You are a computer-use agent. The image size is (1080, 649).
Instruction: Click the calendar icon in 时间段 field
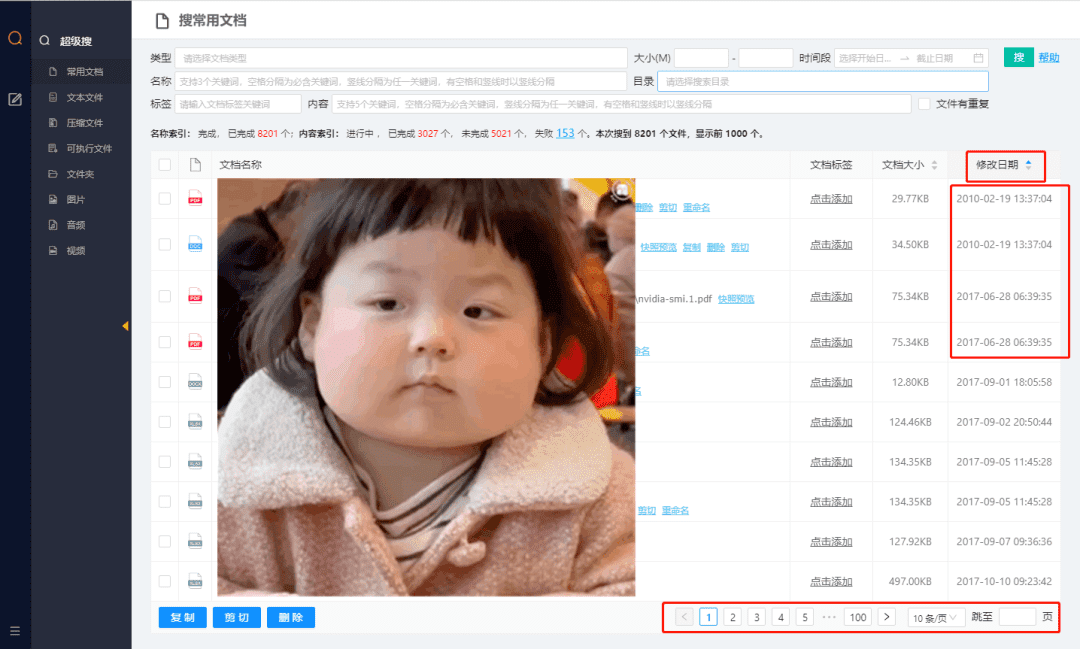tap(978, 58)
